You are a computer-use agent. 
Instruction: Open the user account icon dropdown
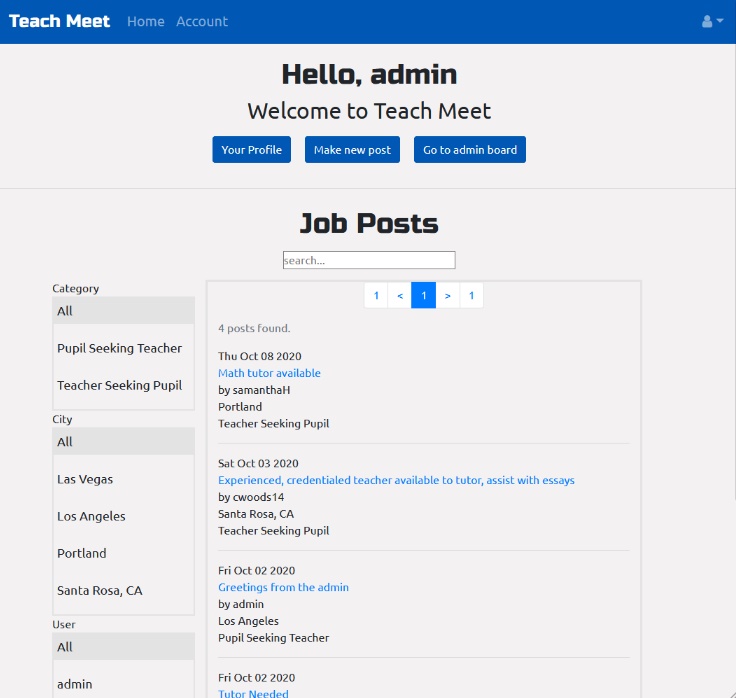712,21
